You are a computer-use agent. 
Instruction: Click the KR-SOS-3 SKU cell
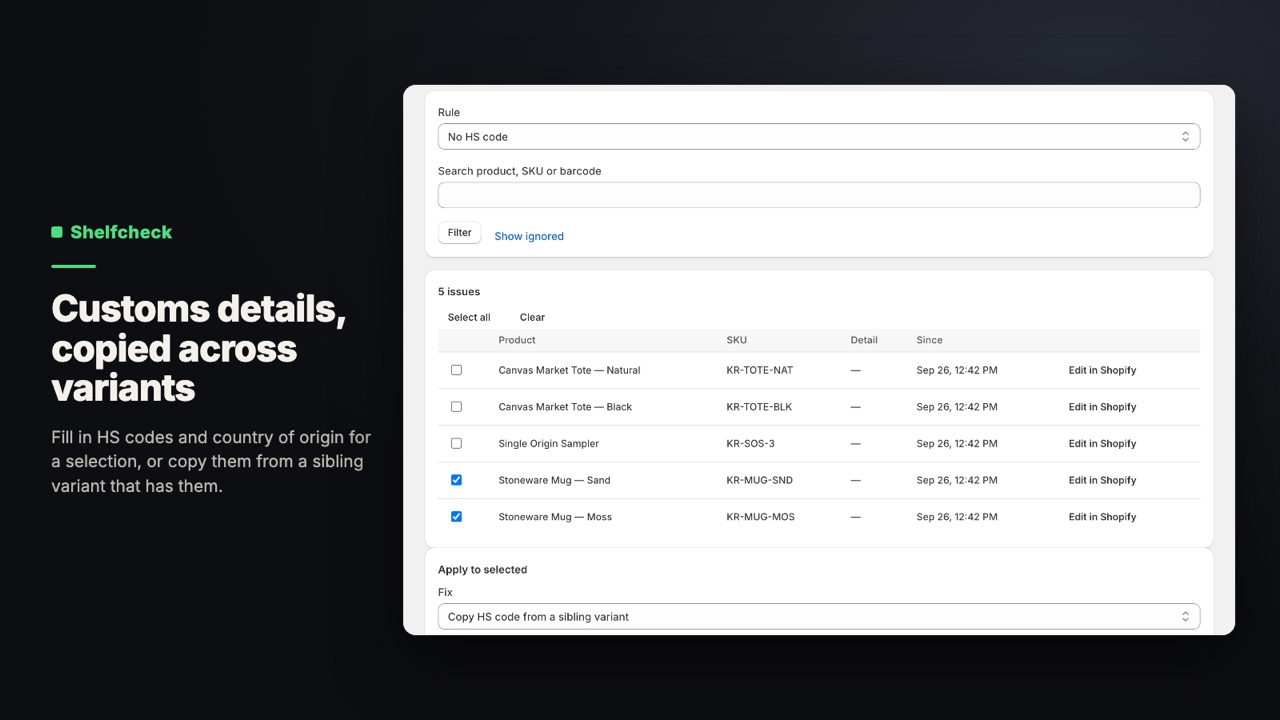click(x=750, y=443)
